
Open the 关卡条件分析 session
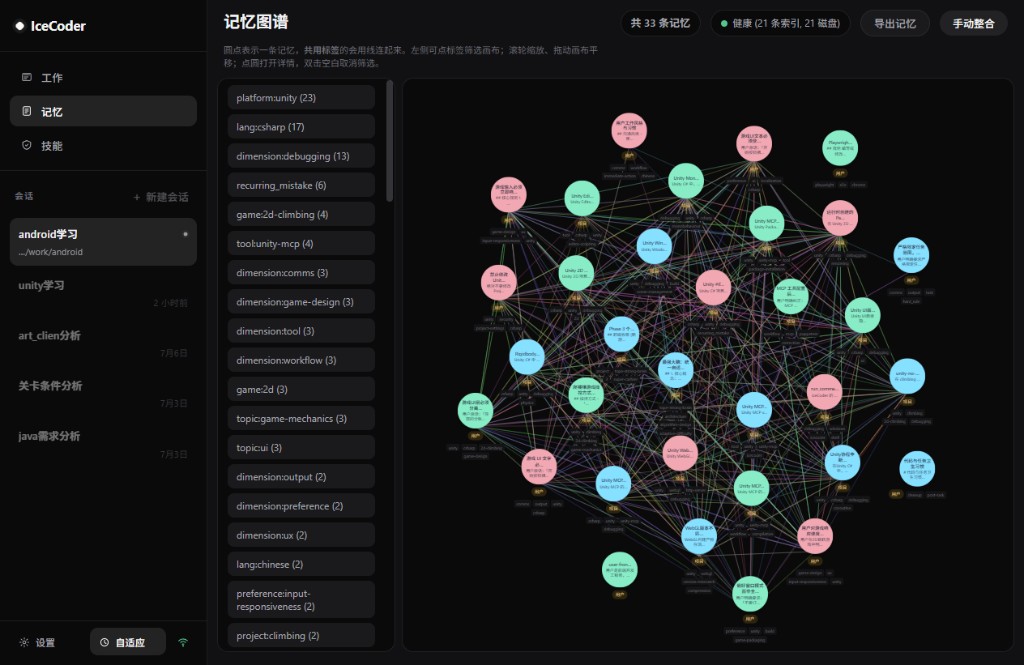(x=103, y=393)
